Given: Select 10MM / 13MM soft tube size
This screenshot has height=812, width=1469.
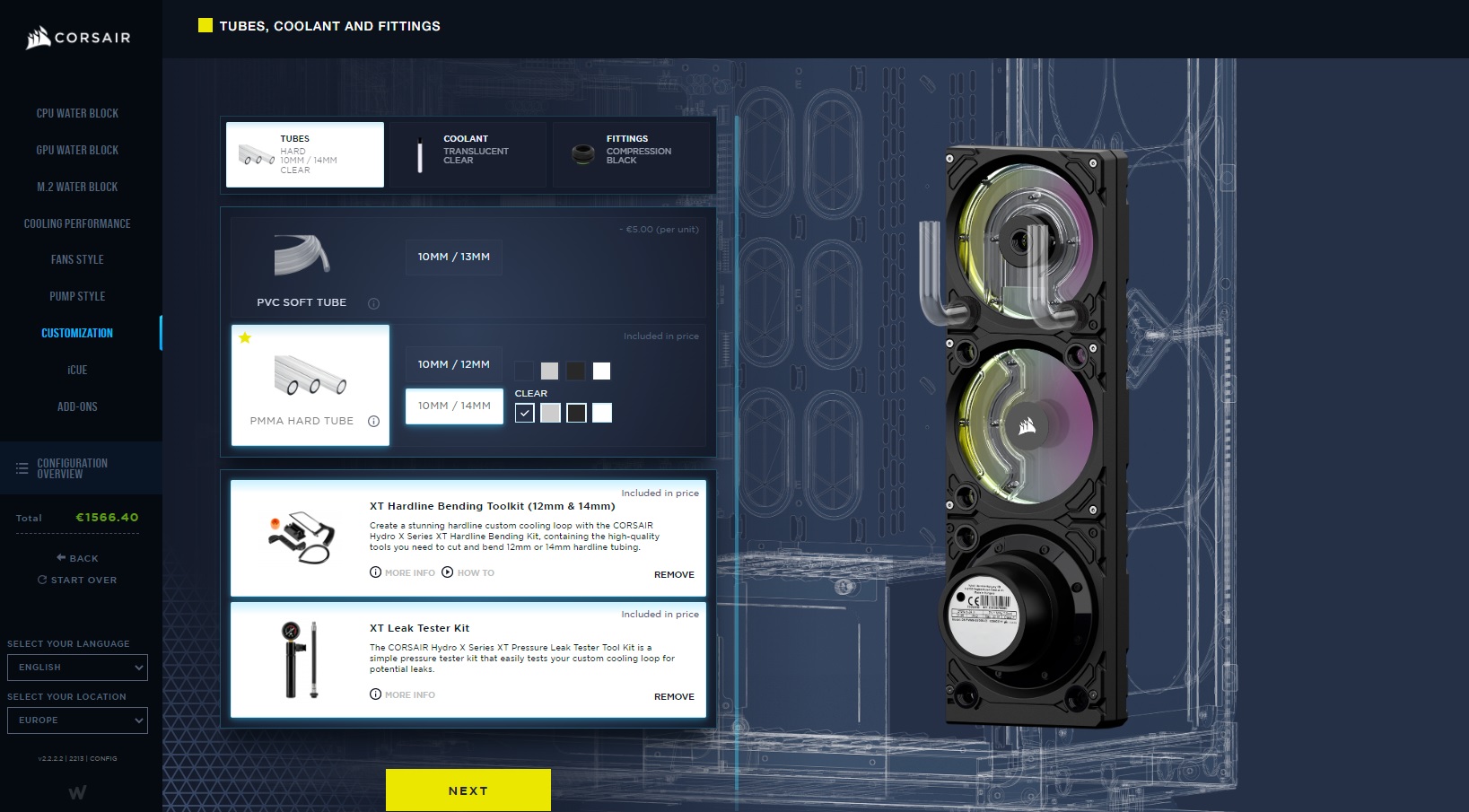Looking at the screenshot, I should [454, 257].
